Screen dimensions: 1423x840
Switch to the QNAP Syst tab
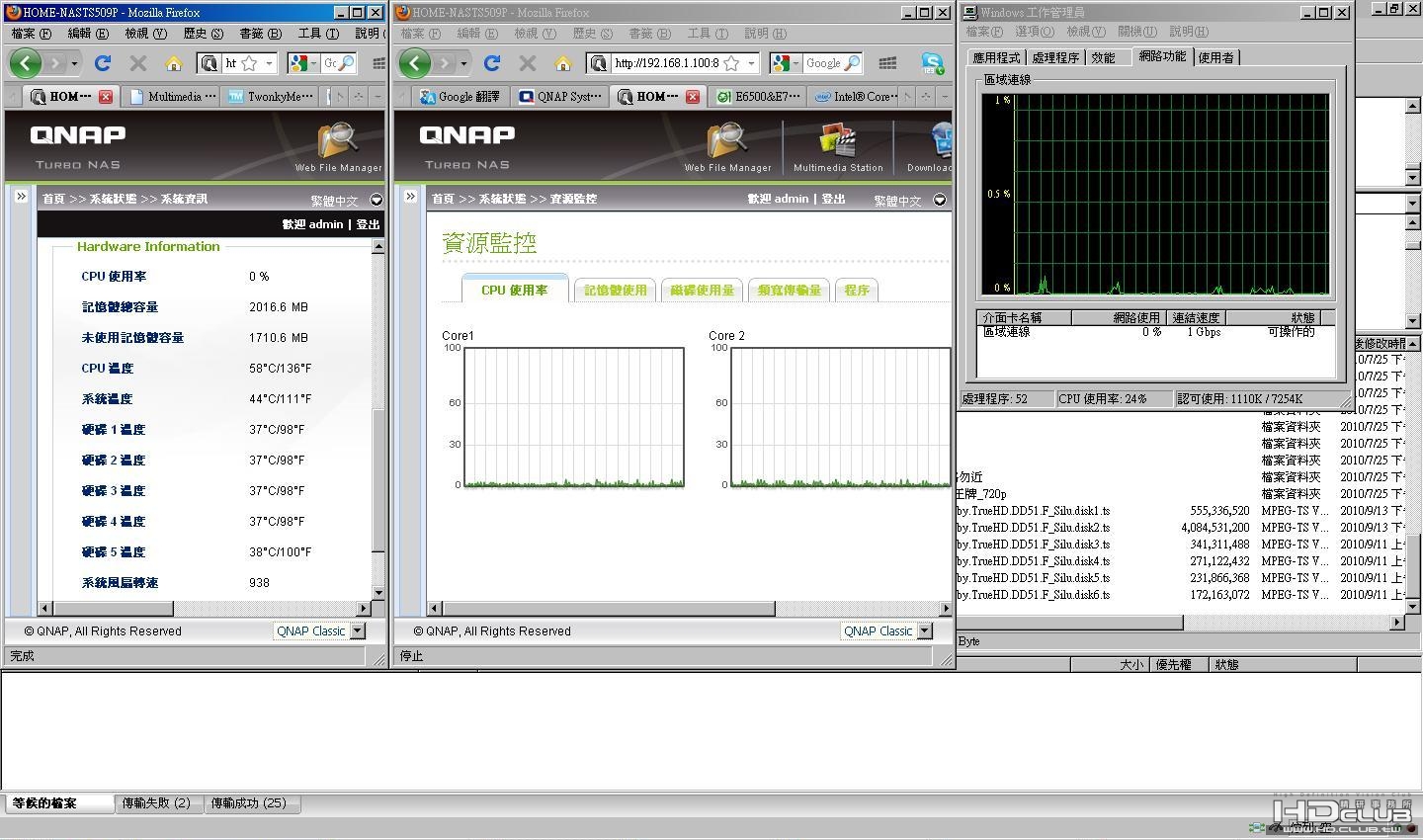[x=559, y=97]
